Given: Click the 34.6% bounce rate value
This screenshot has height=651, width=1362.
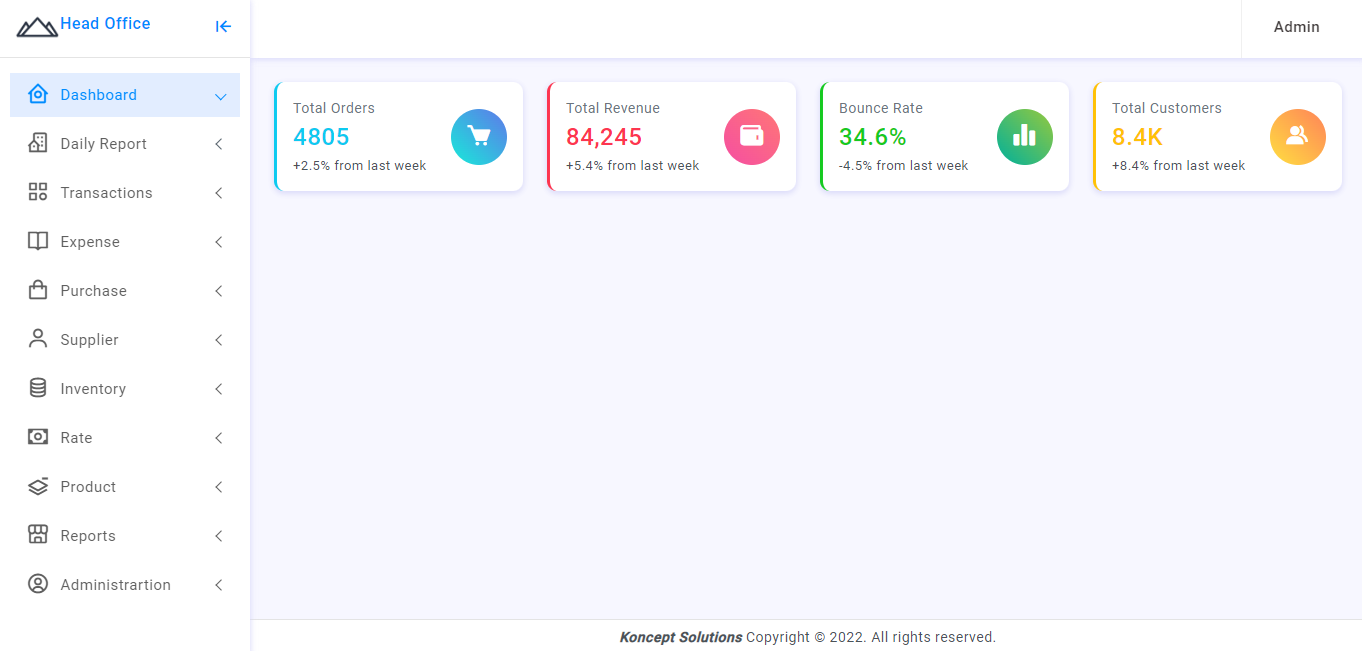Looking at the screenshot, I should coord(873,137).
